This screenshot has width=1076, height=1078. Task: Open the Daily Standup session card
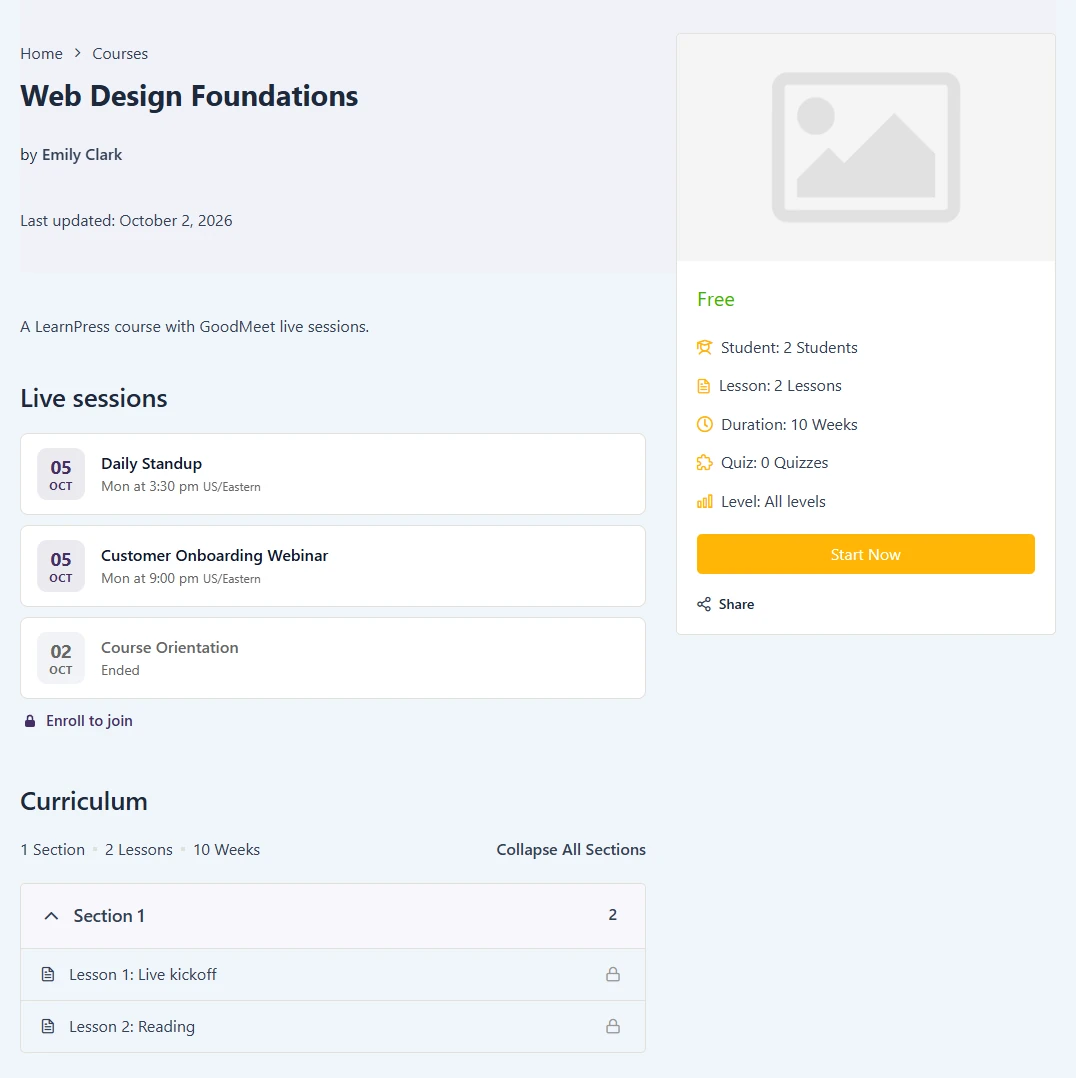coord(333,474)
